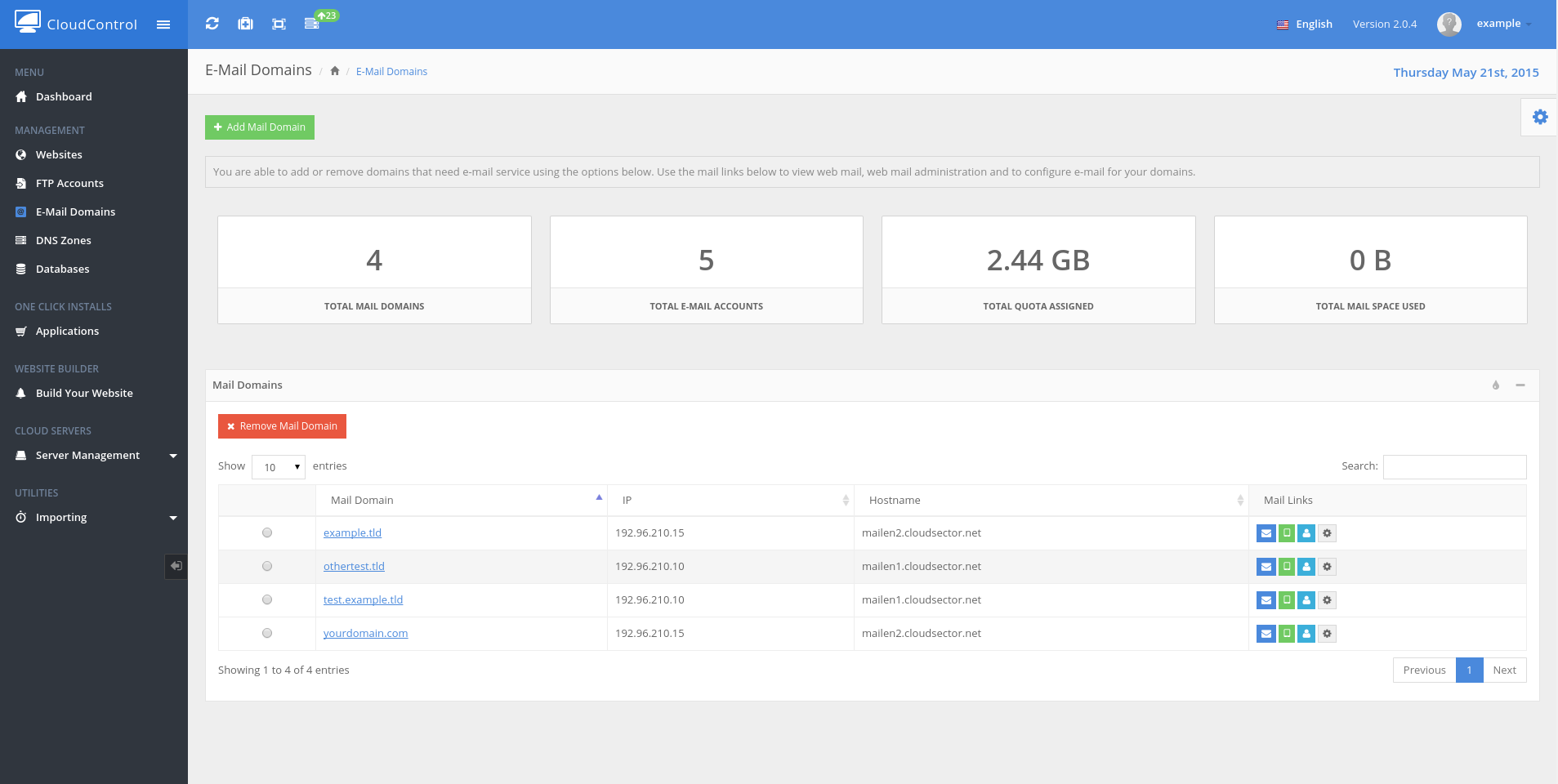Click the Previous pagination button
1558x784 pixels.
pyautogui.click(x=1424, y=670)
